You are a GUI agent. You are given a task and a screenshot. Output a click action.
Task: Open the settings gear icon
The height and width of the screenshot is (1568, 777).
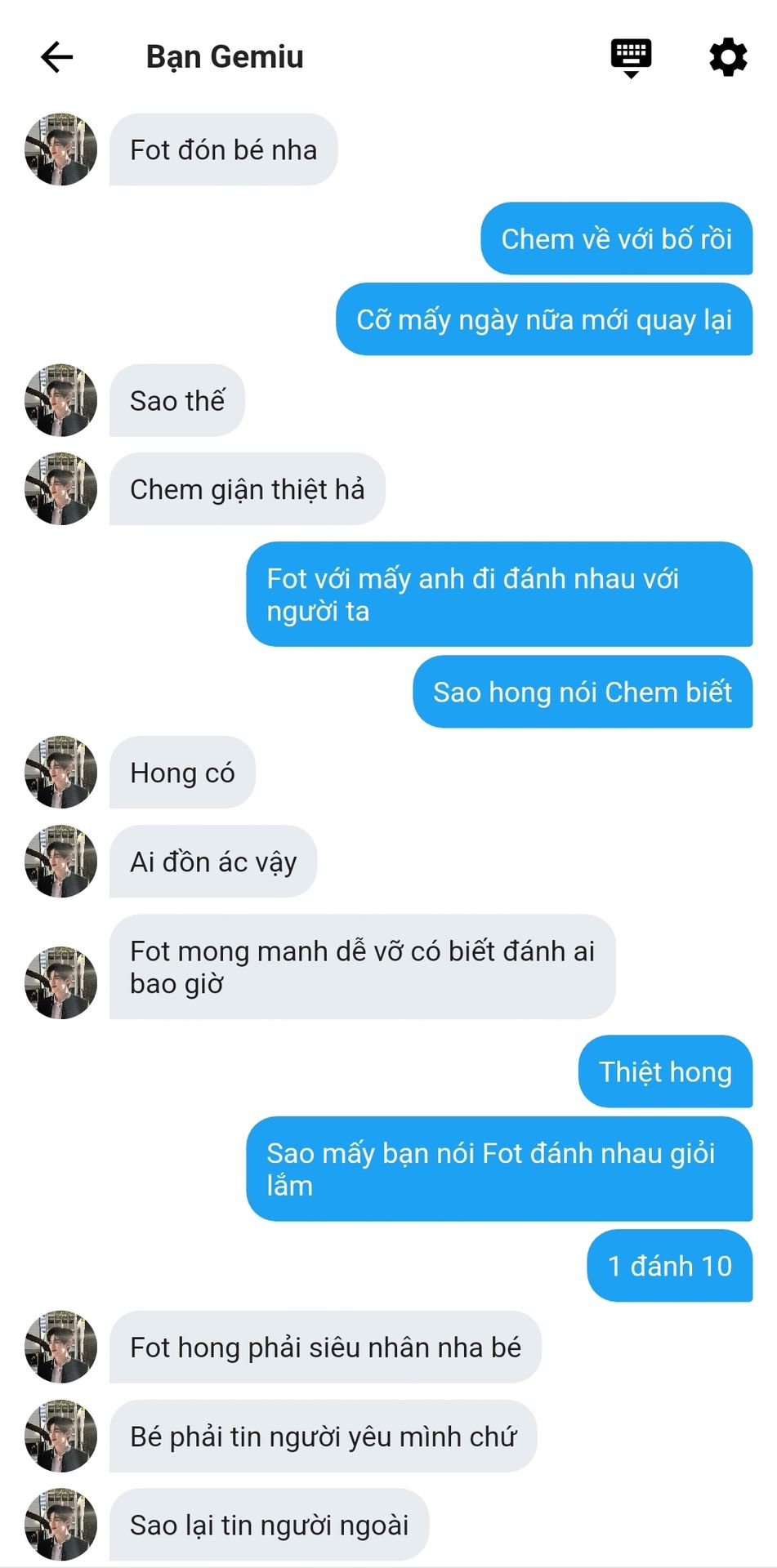click(x=728, y=57)
